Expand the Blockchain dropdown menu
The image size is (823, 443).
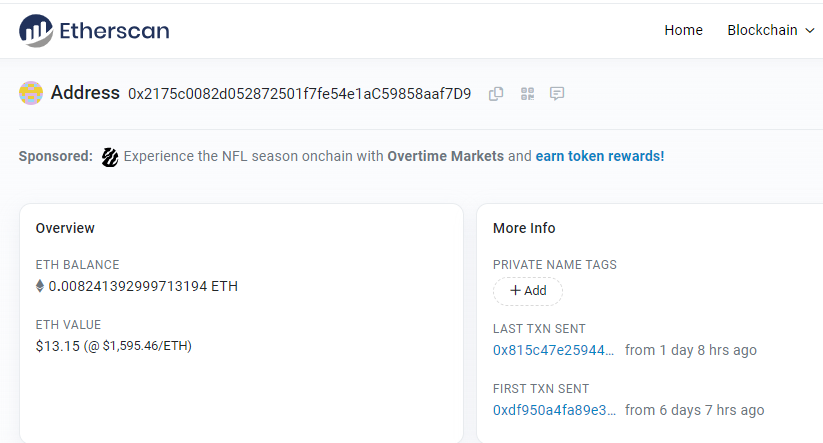(771, 30)
